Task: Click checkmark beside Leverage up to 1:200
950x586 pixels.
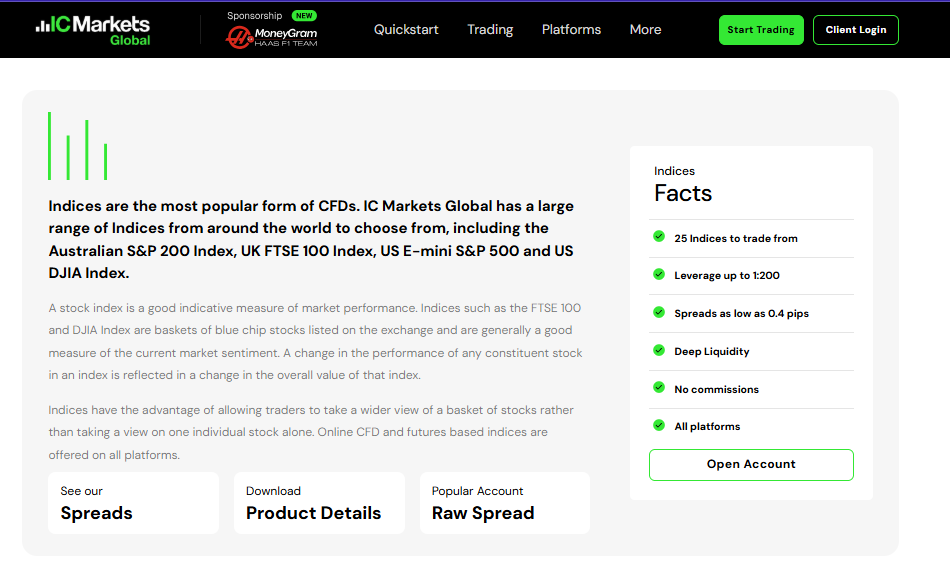Action: point(659,274)
